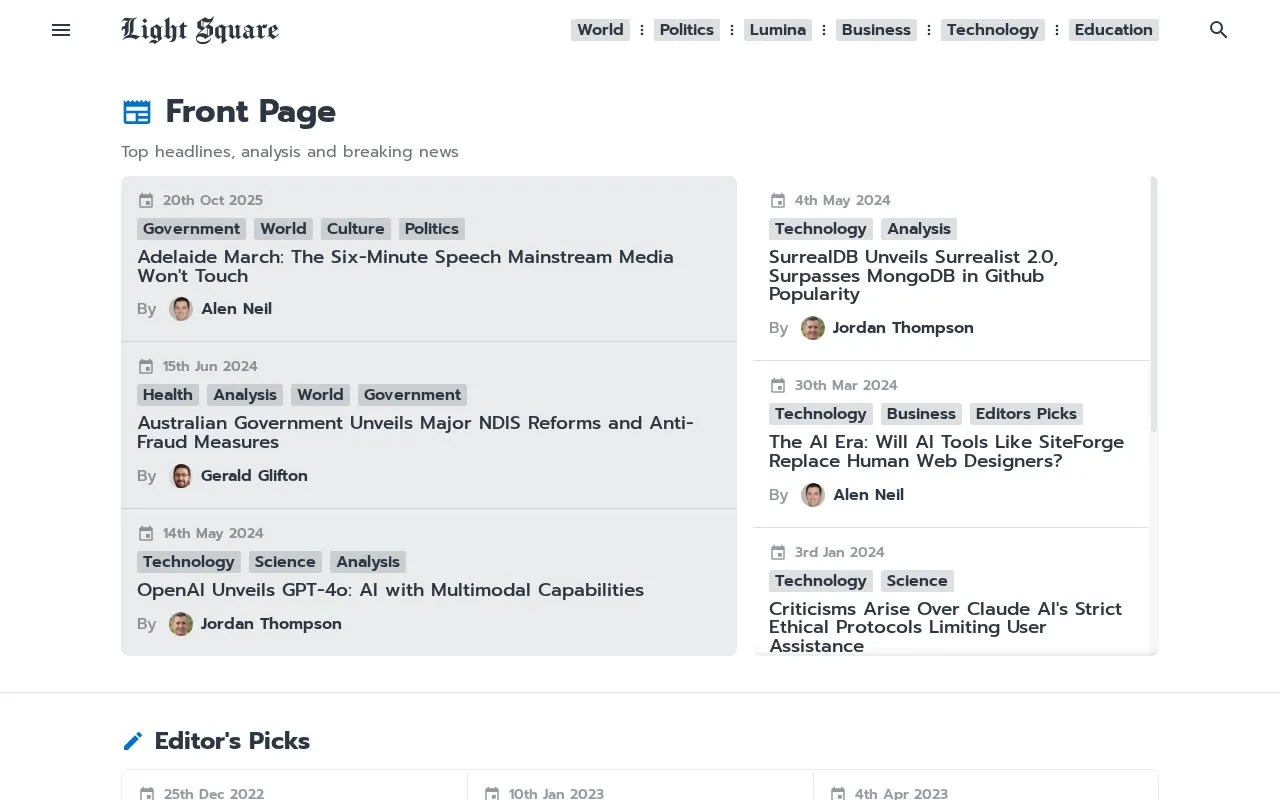The image size is (1280, 800).
Task: Click the search magnifier icon
Action: tap(1218, 30)
